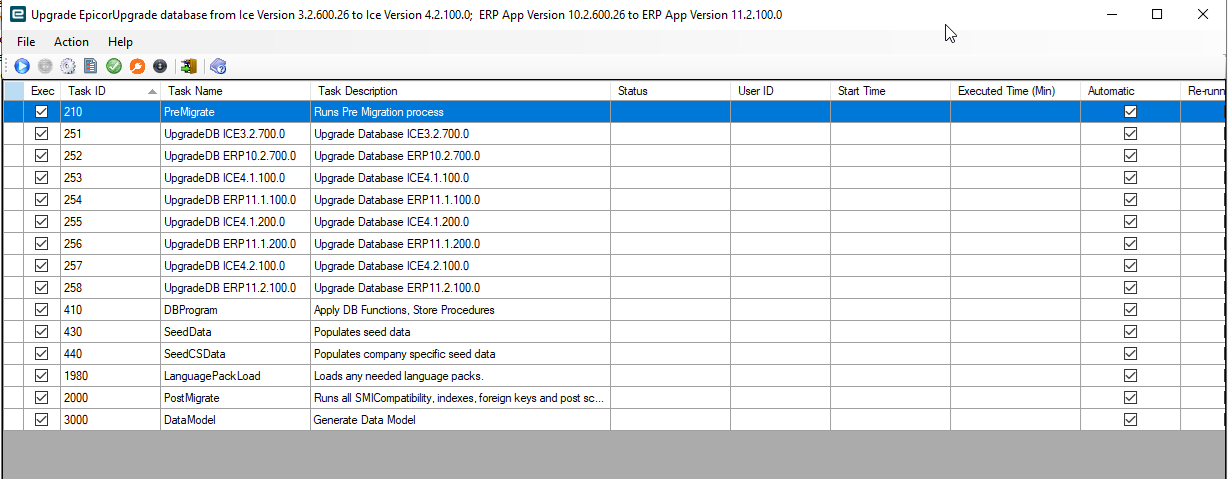Viewport: 1230px width, 479px height.
Task: Click 'Runs Pre Migration process' description
Action: point(460,112)
